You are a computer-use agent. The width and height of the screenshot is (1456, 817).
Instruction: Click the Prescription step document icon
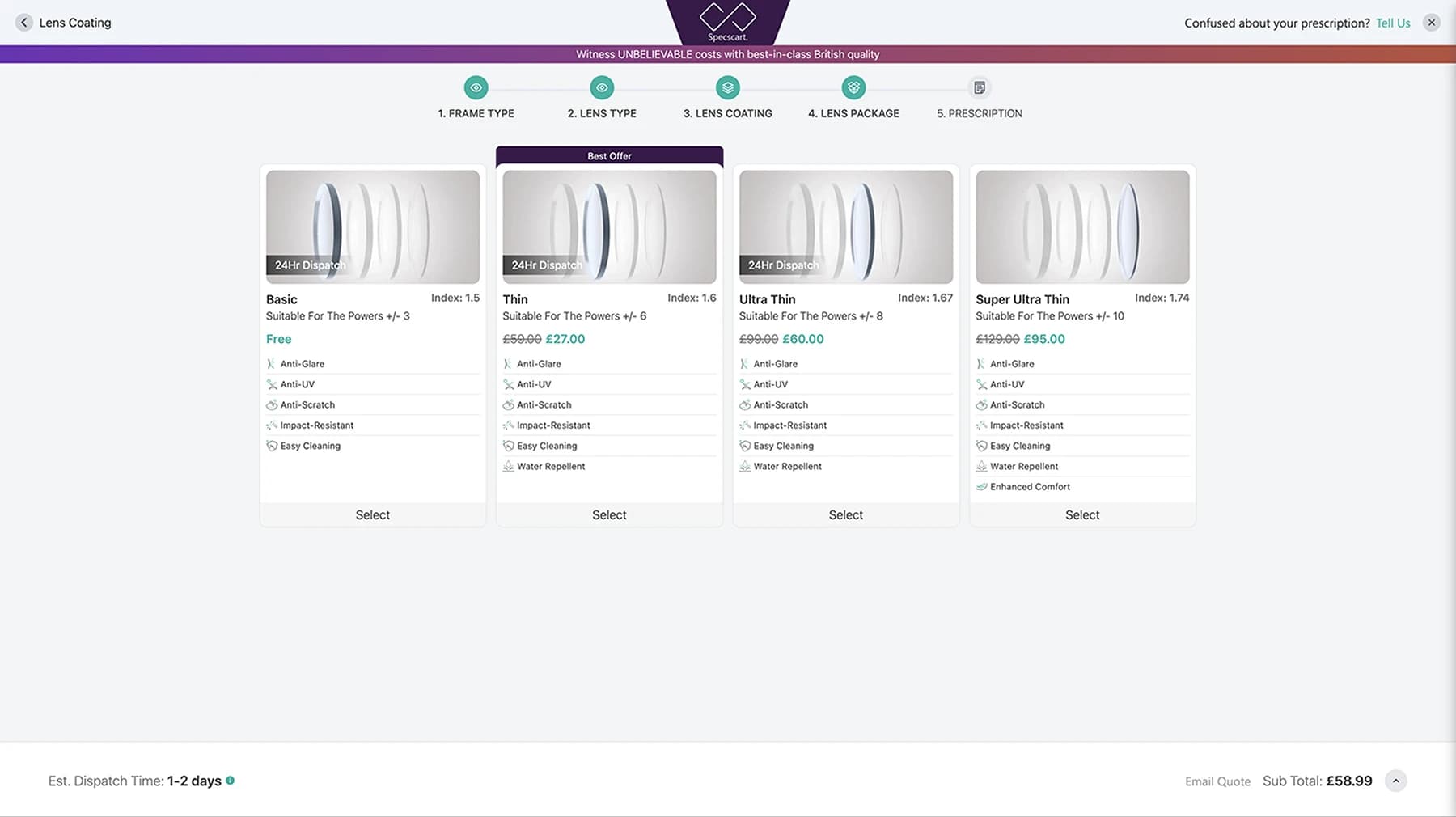(979, 87)
